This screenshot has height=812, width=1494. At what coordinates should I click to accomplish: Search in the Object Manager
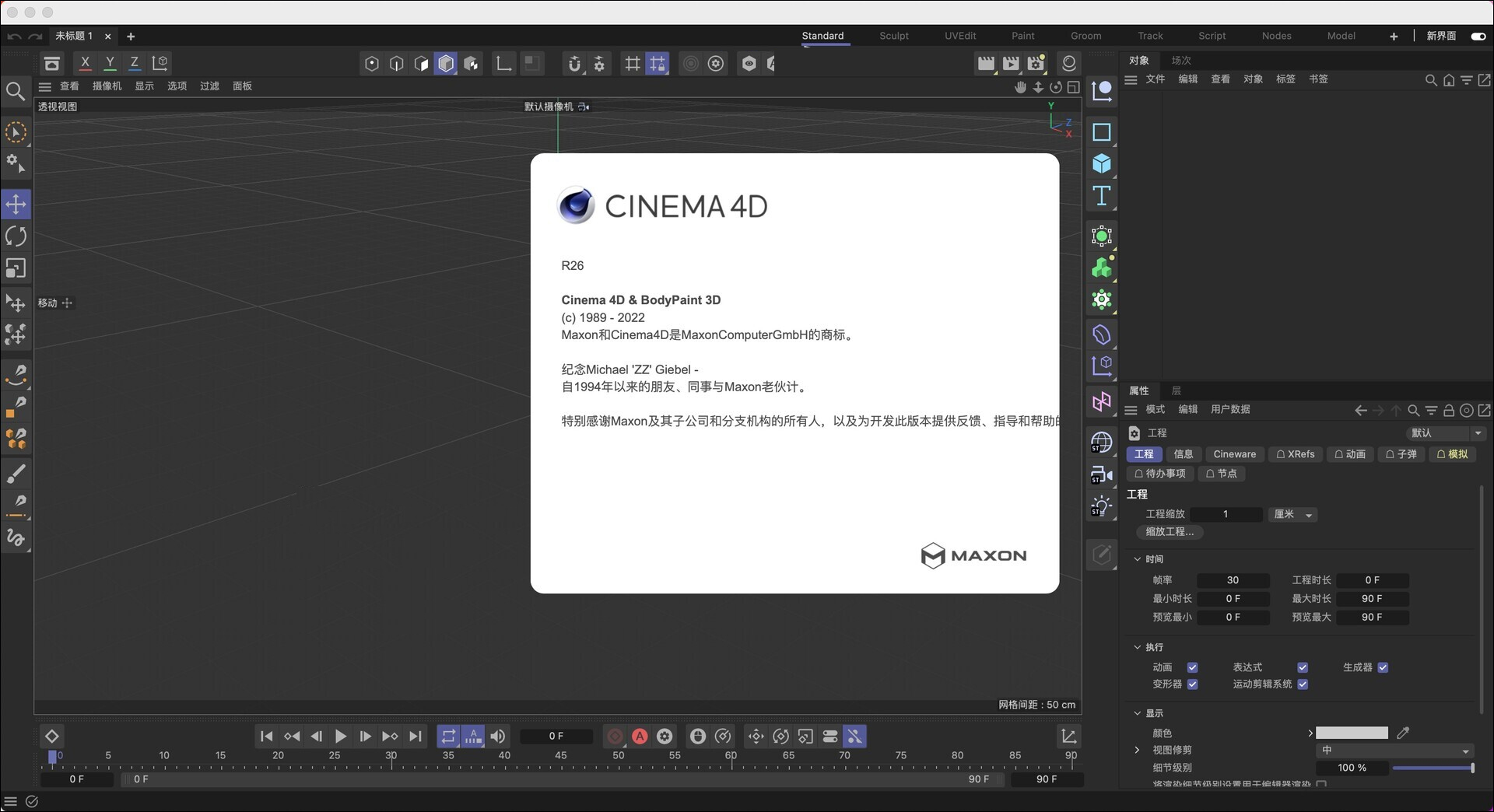(1431, 80)
